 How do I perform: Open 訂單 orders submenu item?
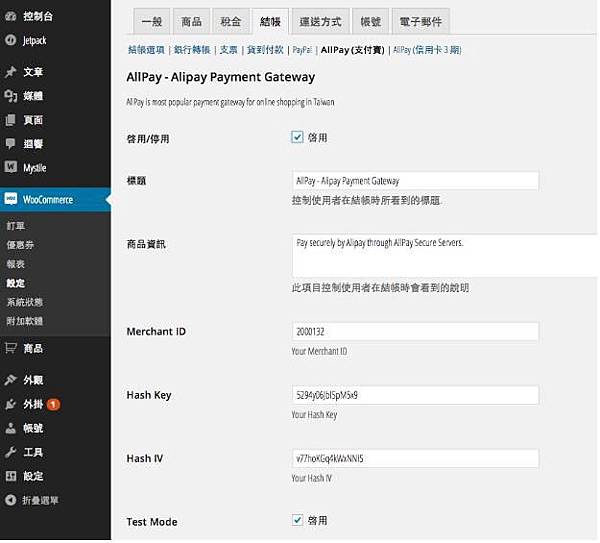(x=16, y=226)
